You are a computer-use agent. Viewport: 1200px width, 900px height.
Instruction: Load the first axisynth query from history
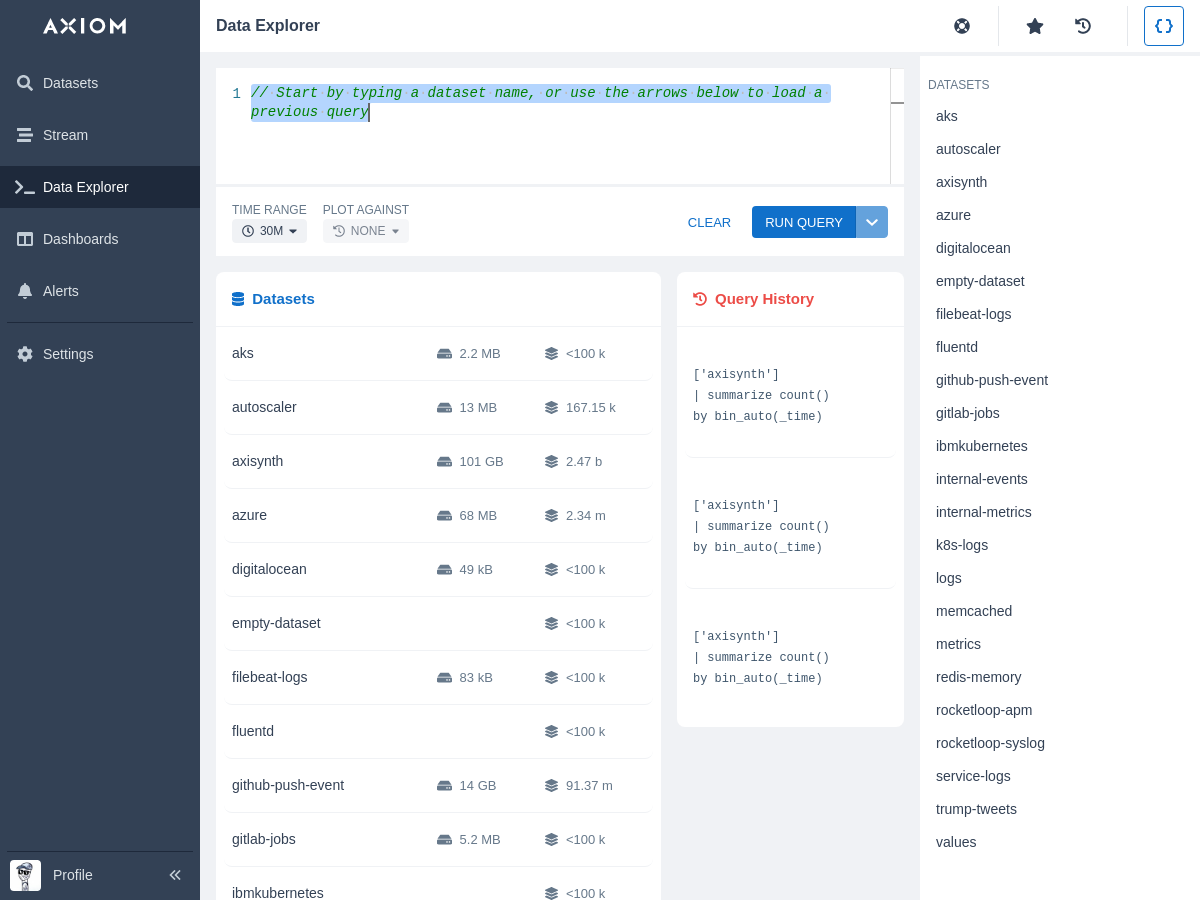tap(761, 396)
